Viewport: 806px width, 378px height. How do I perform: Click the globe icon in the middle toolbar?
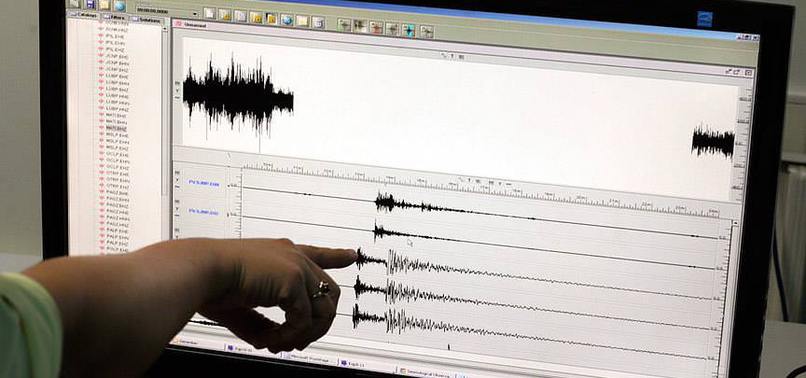coord(287,20)
